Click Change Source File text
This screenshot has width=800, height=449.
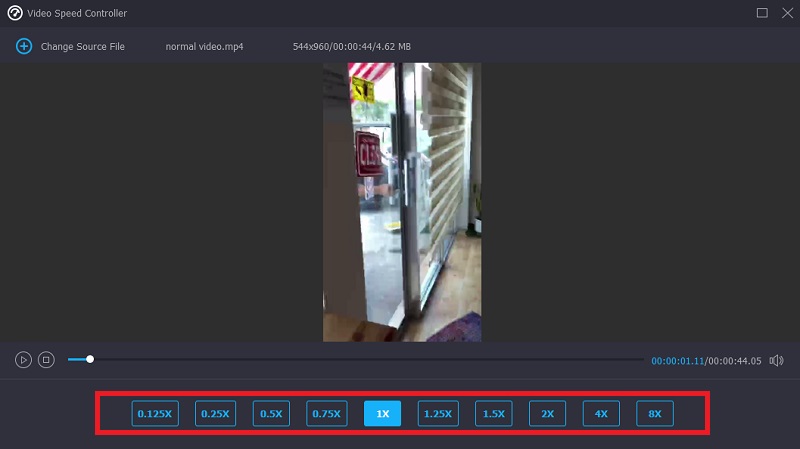82,46
